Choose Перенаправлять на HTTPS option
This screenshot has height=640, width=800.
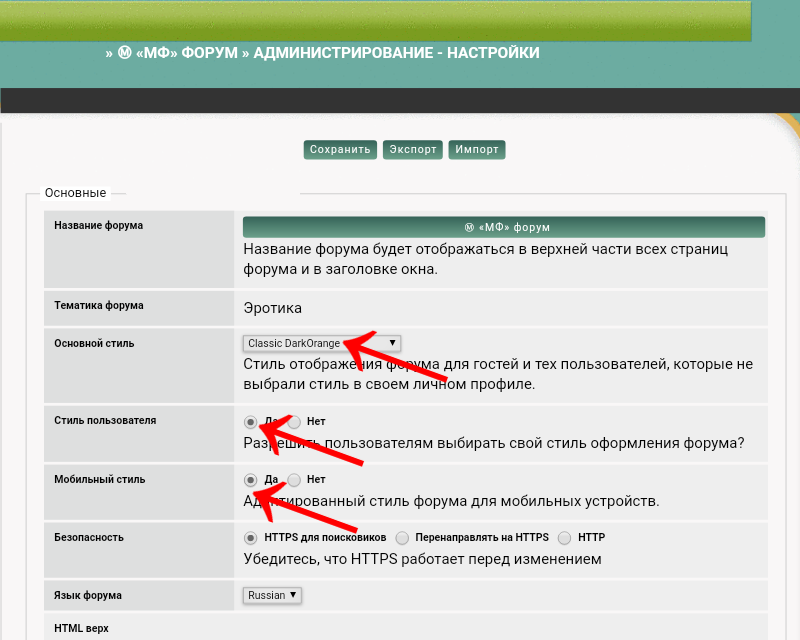click(402, 537)
